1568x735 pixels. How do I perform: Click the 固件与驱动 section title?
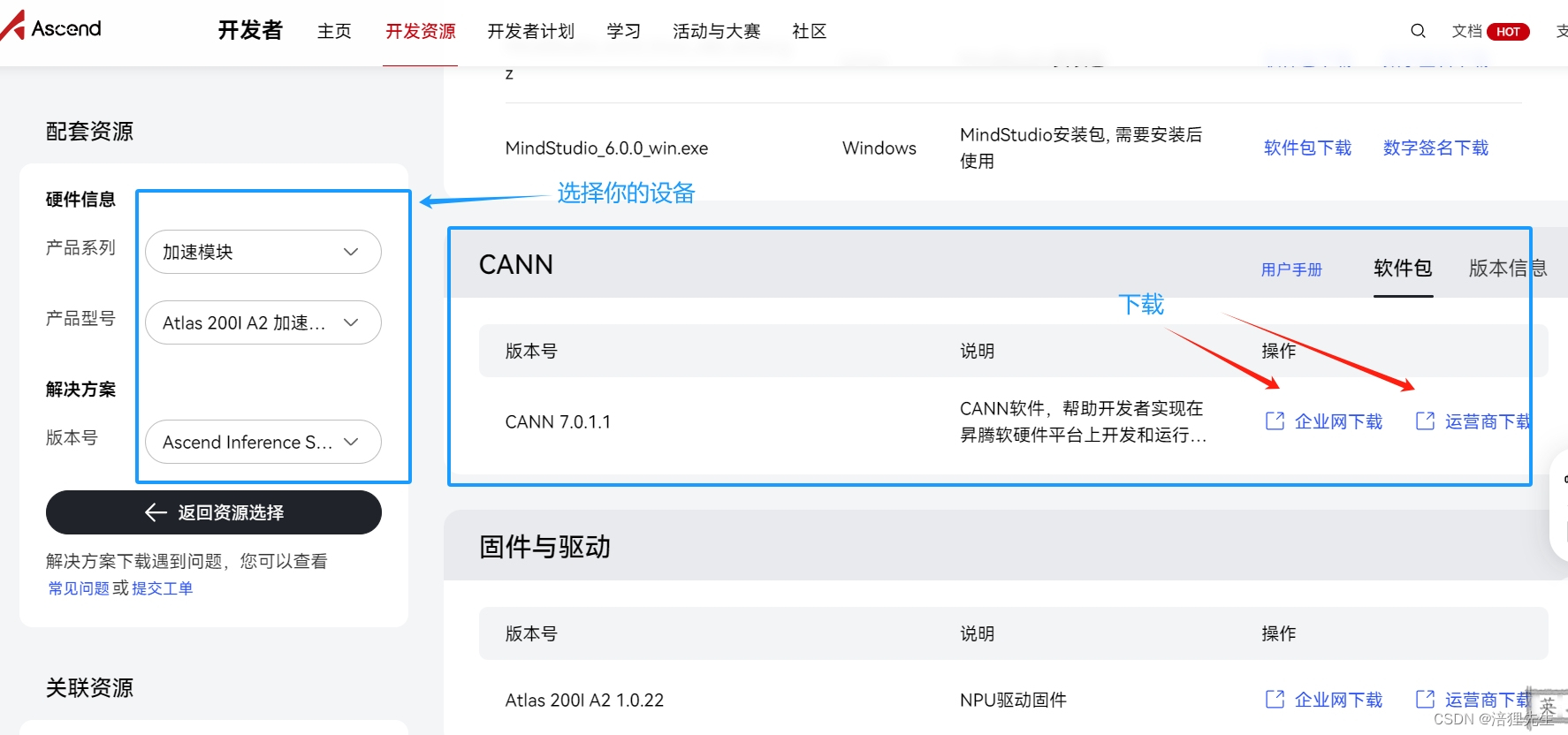coord(544,547)
